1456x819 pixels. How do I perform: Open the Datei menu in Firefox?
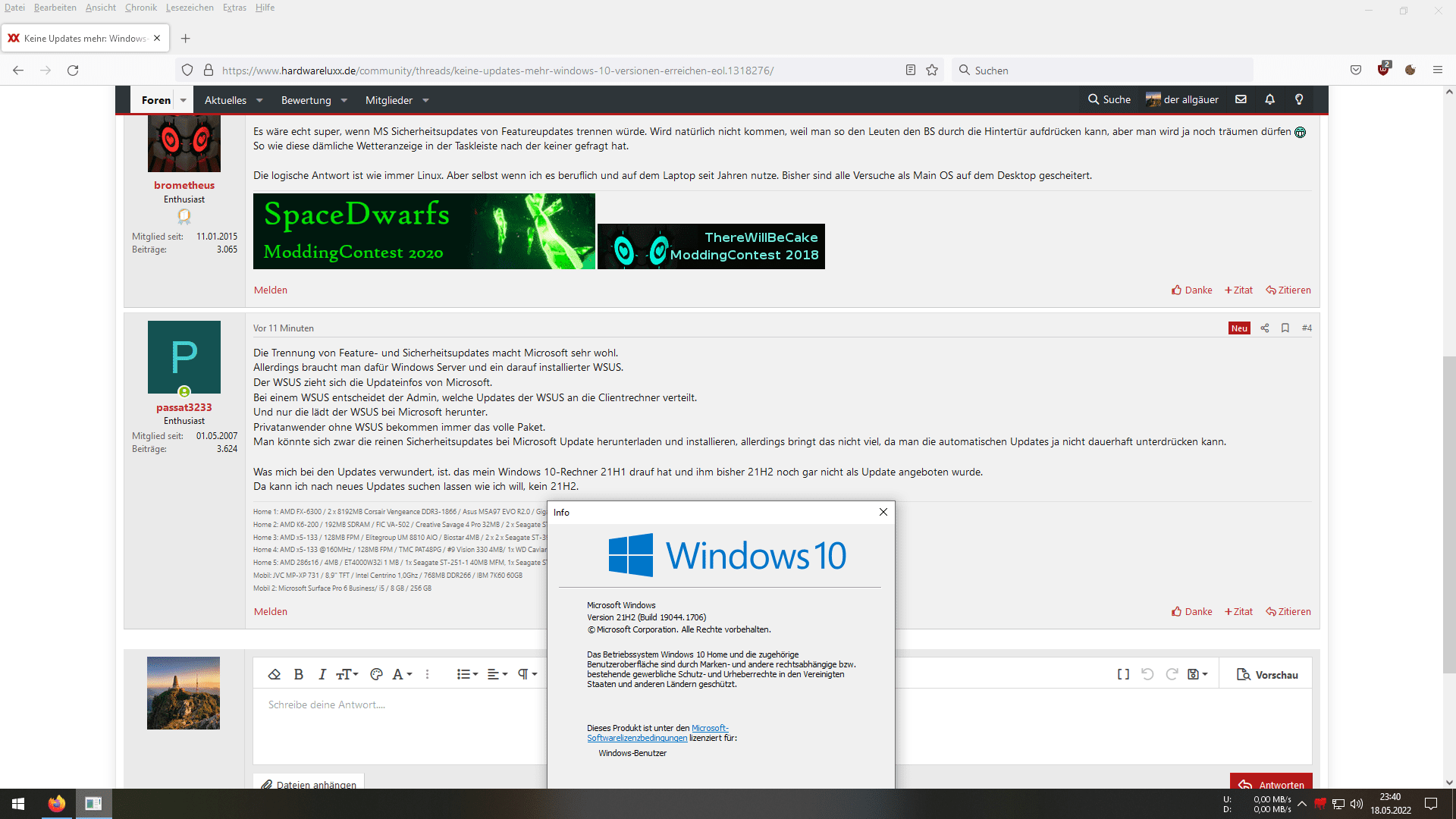[x=14, y=8]
